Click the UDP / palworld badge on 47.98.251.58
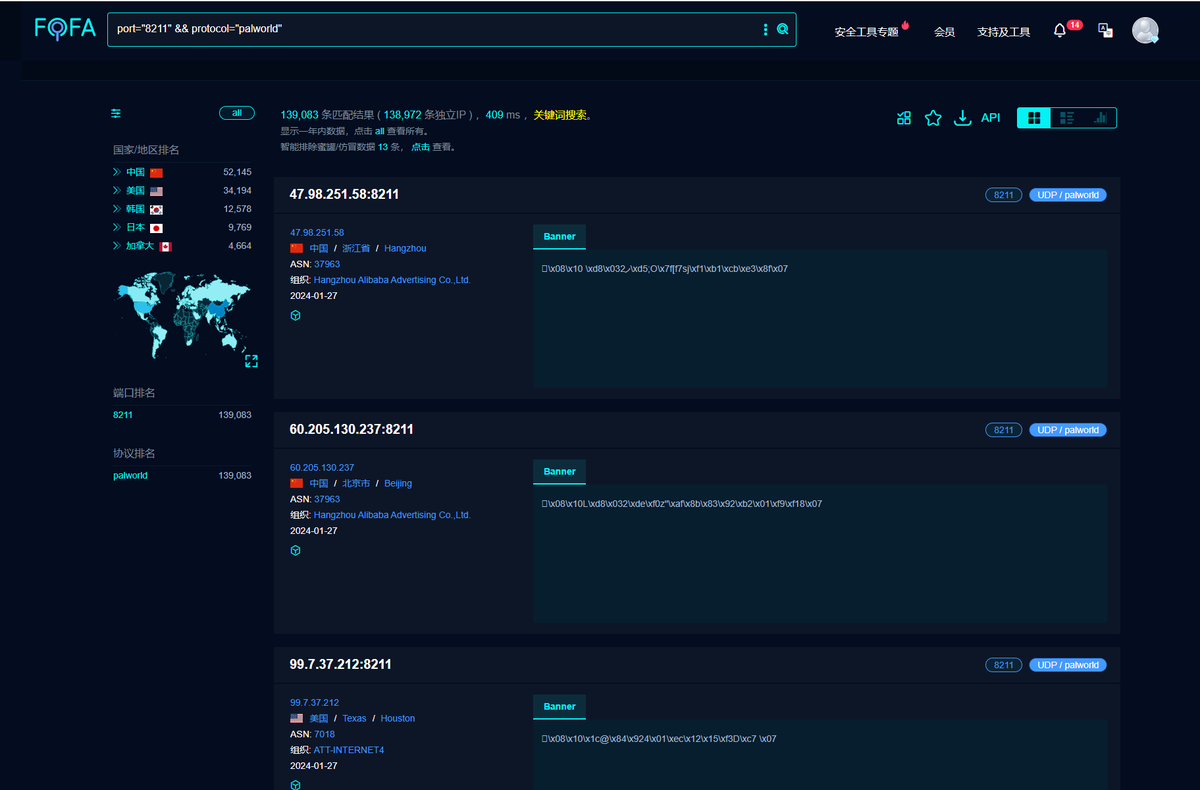Screen dimensions: 1200x790 (x=1068, y=195)
